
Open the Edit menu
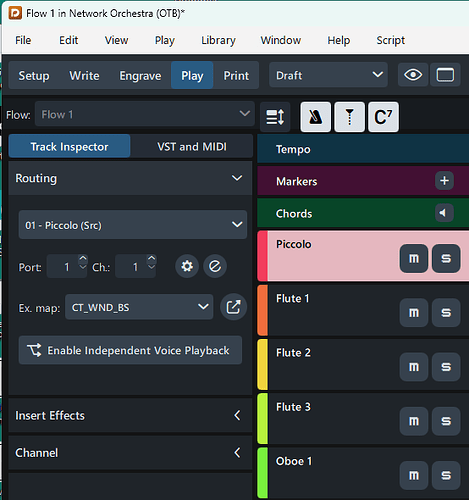(69, 40)
